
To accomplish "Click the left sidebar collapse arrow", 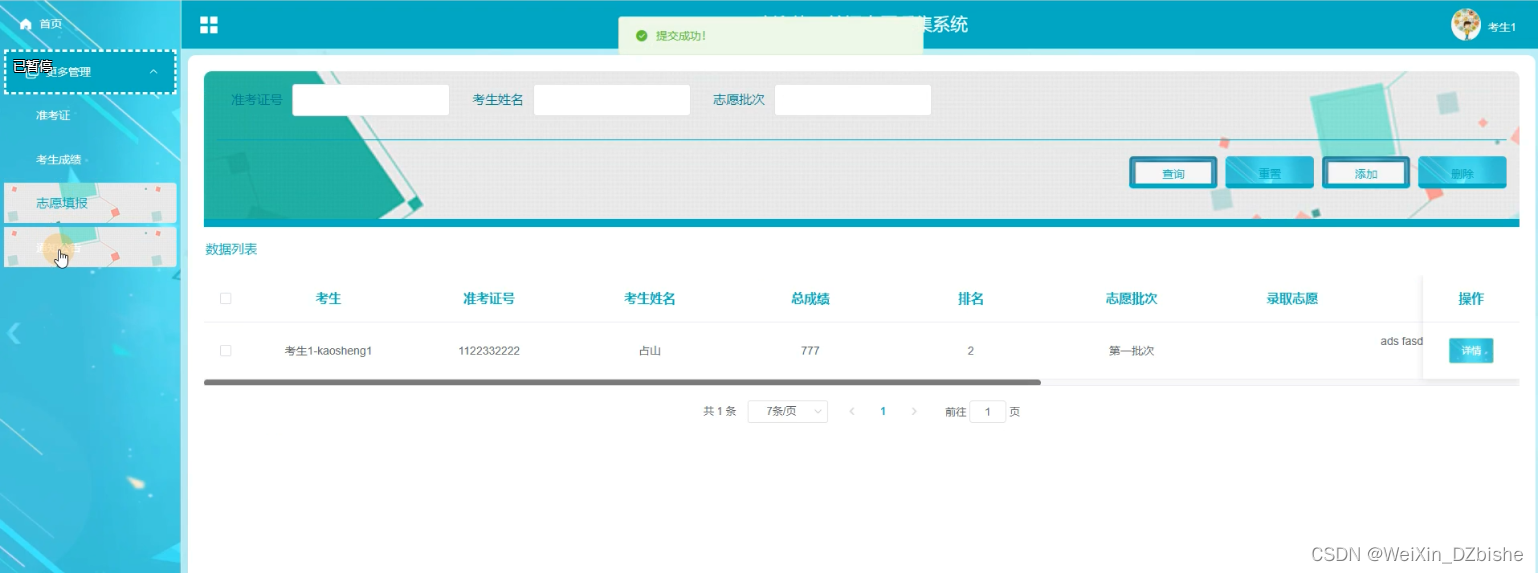I will 14,333.
